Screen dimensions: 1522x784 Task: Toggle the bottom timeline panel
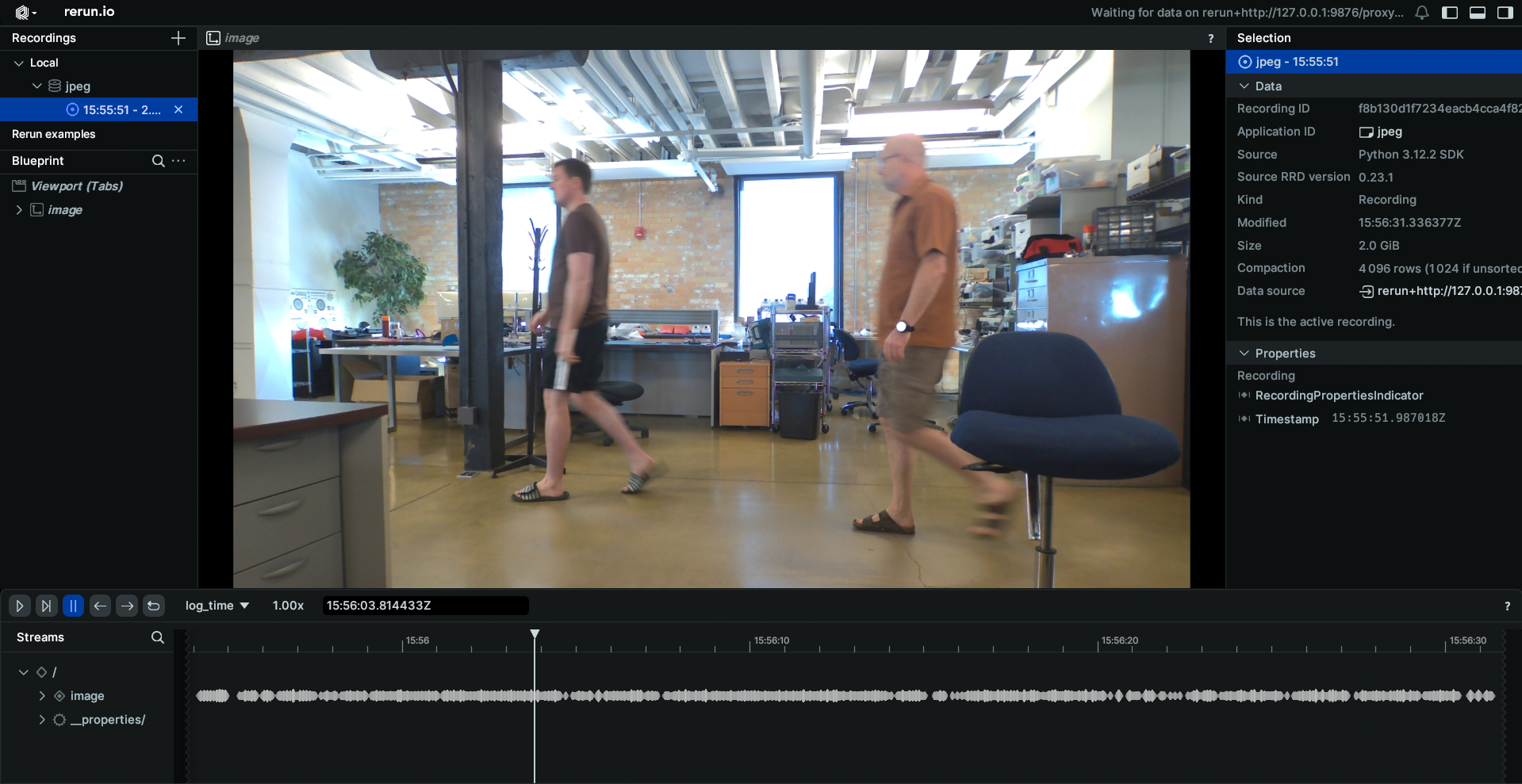pyautogui.click(x=1477, y=13)
